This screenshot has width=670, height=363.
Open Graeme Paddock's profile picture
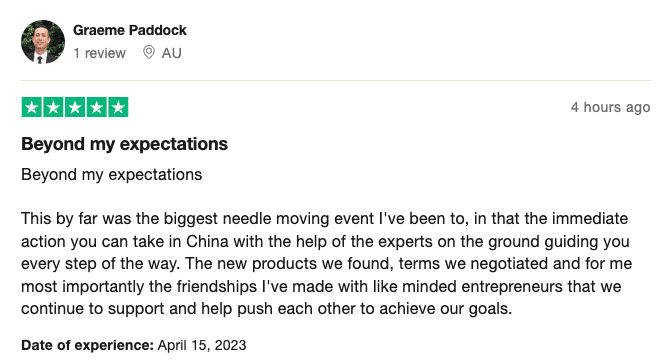tap(43, 42)
